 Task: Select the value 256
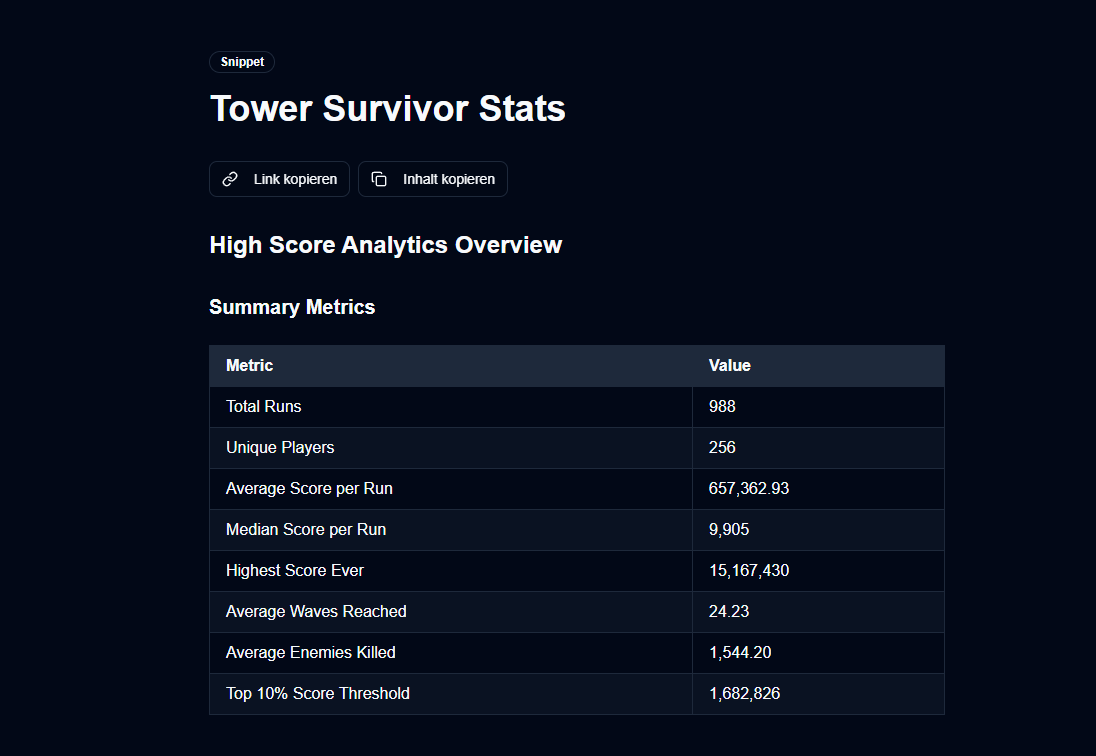[722, 448]
